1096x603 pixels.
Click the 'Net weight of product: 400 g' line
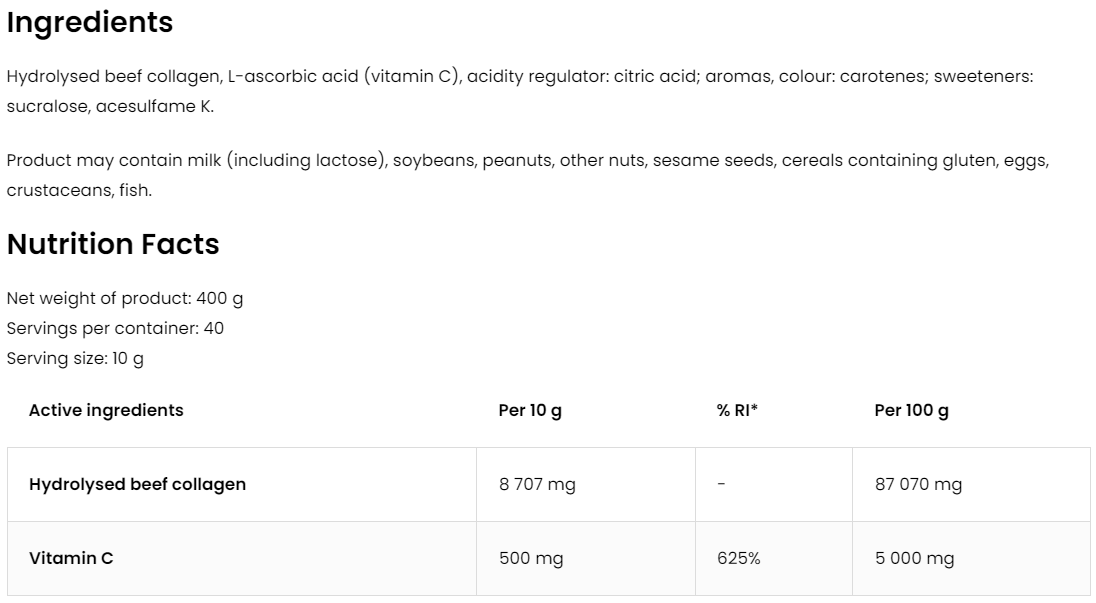pos(125,298)
